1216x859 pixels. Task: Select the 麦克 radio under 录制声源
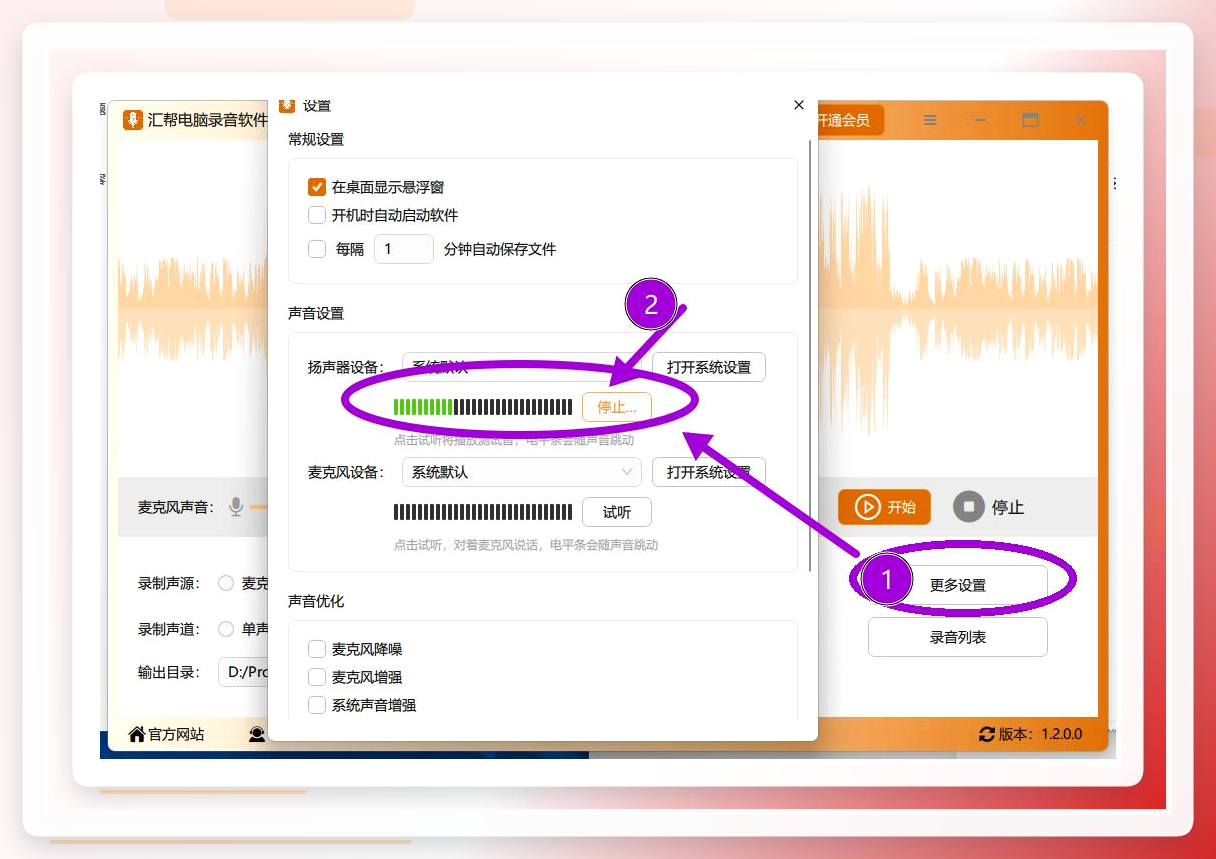pyautogui.click(x=226, y=583)
